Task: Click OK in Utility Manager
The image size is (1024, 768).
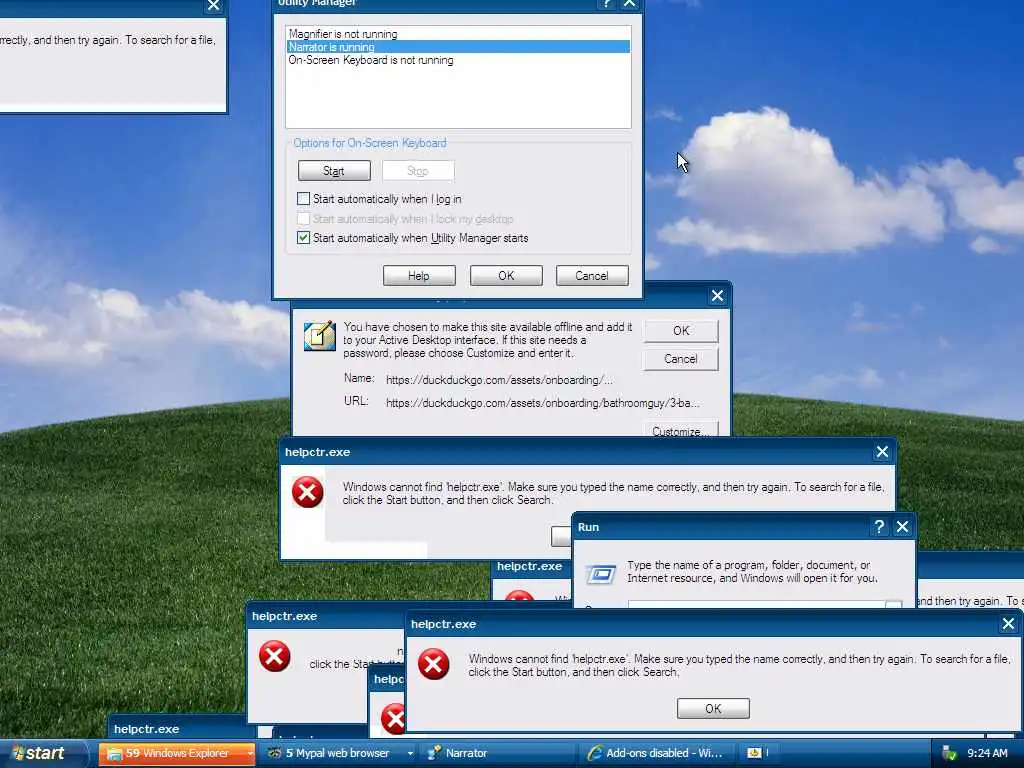Action: pos(506,276)
